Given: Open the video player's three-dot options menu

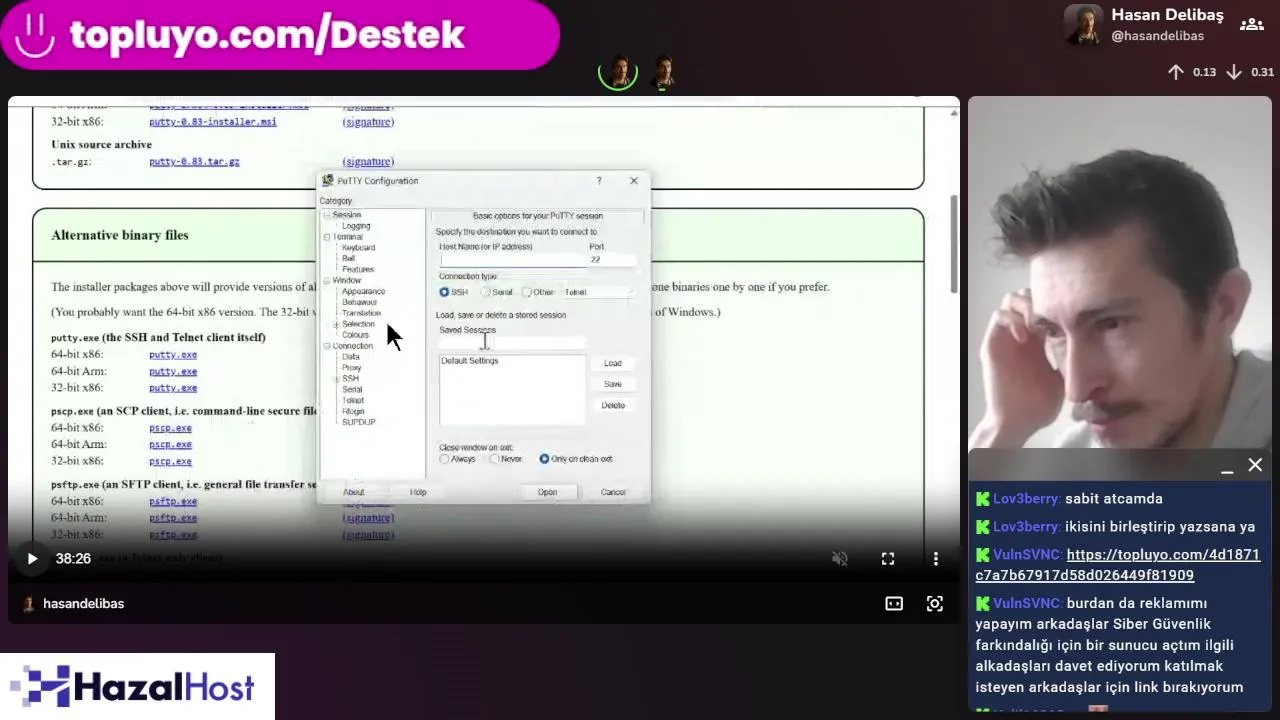Looking at the screenshot, I should pos(936,559).
